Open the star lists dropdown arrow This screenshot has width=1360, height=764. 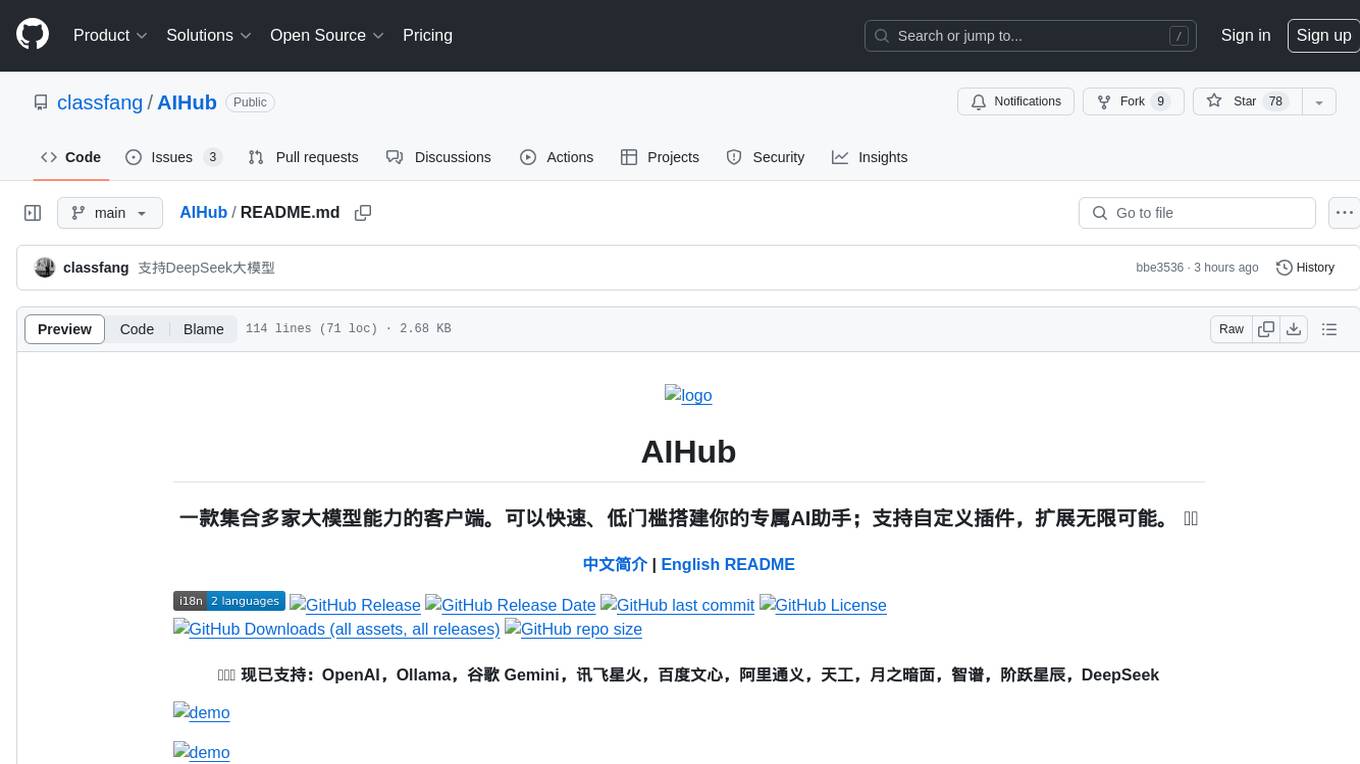(x=1319, y=102)
